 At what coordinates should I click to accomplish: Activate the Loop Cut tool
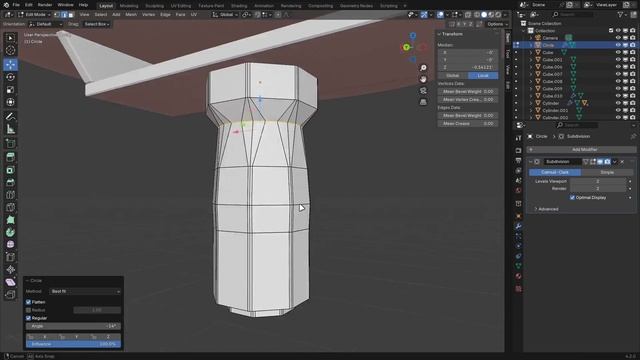(11, 195)
